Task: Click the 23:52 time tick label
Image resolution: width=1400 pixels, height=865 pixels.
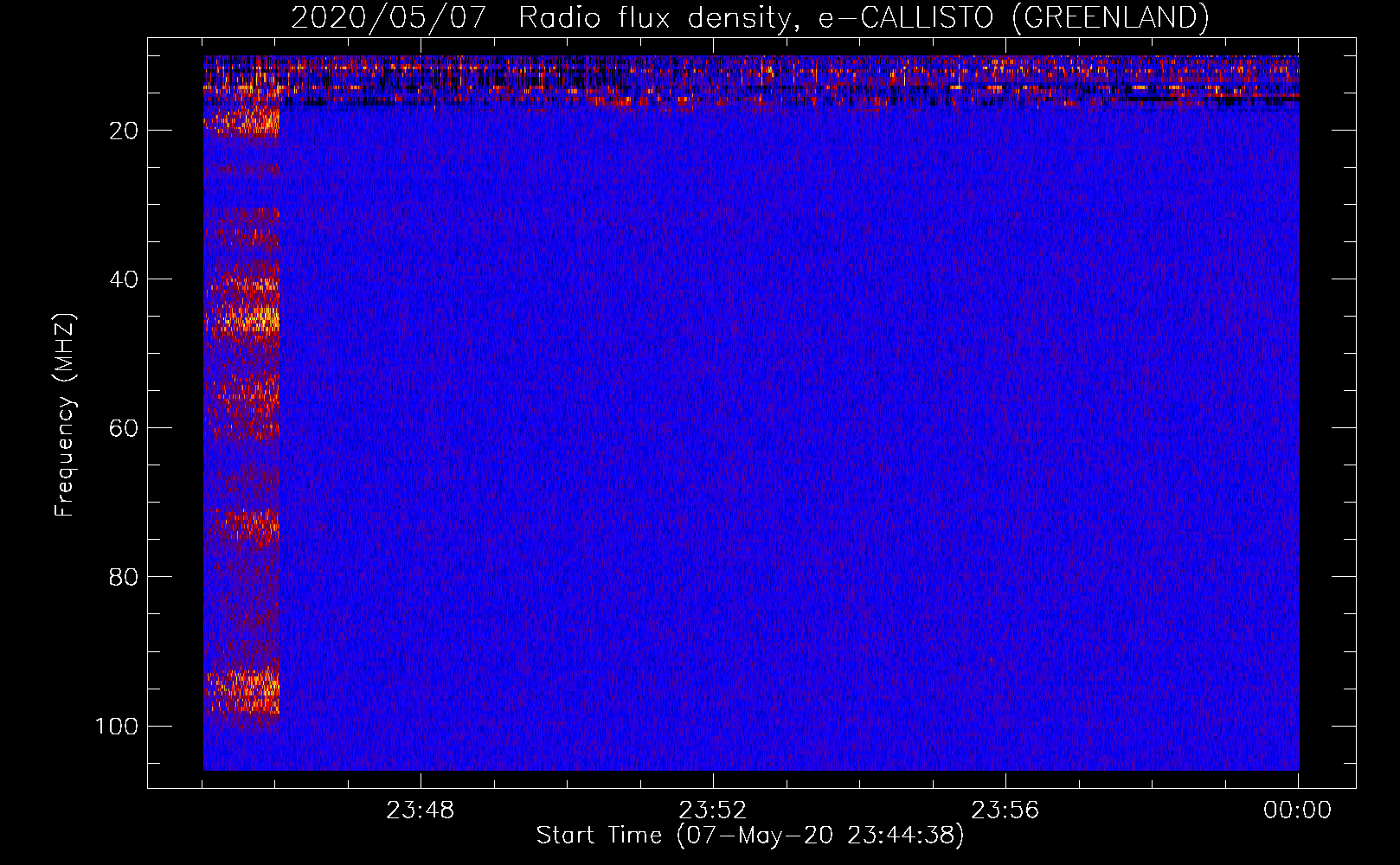Action: [712, 811]
